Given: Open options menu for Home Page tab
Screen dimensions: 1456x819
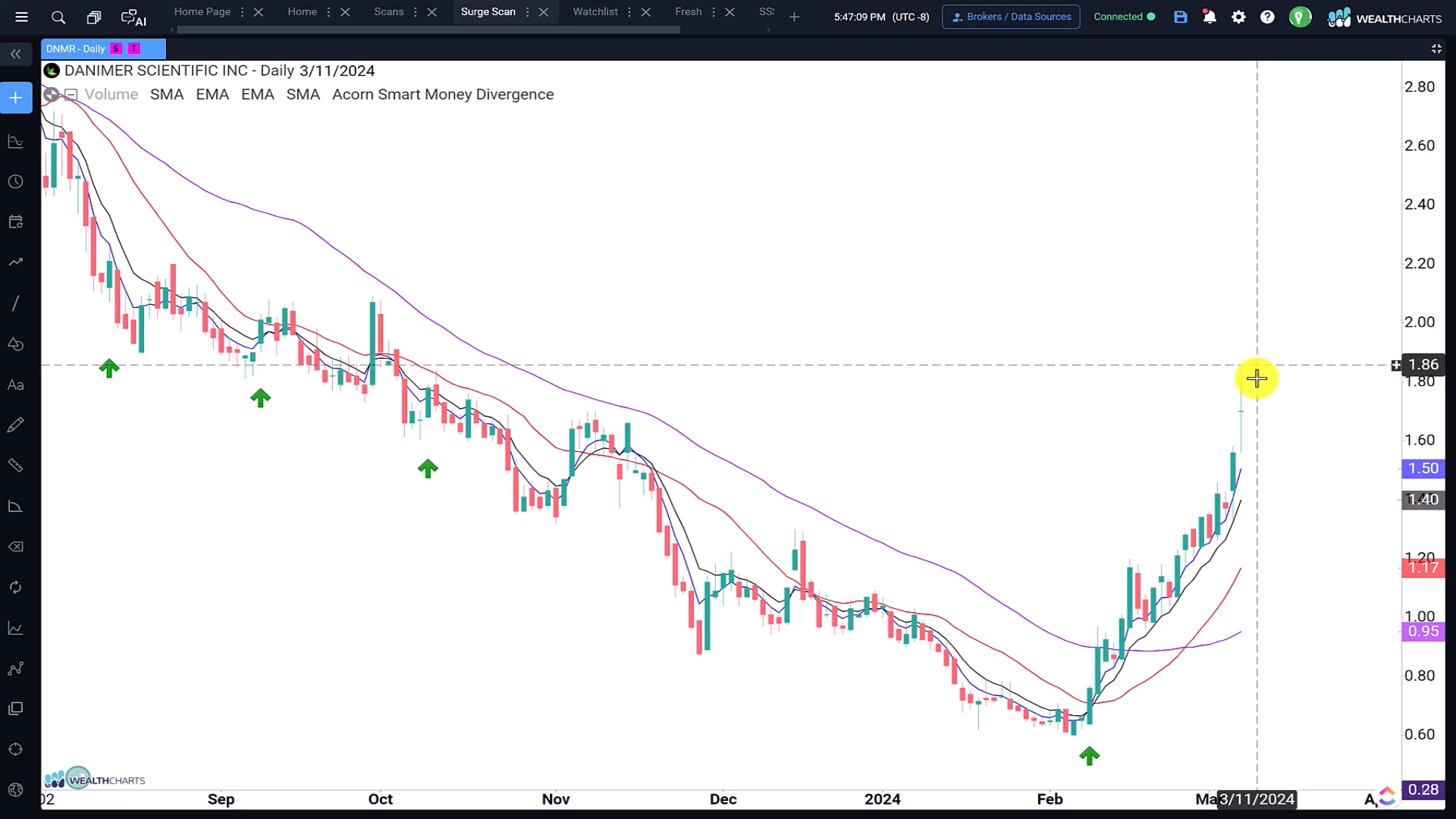Looking at the screenshot, I should pyautogui.click(x=242, y=12).
